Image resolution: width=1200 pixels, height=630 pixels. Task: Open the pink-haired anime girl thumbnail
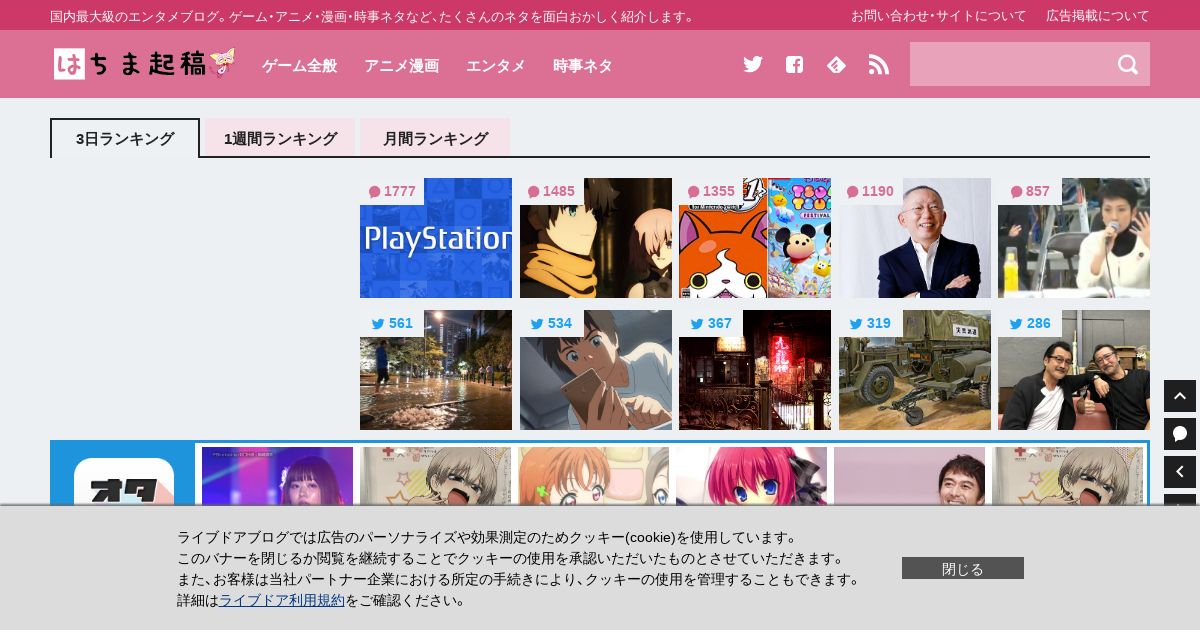751,476
